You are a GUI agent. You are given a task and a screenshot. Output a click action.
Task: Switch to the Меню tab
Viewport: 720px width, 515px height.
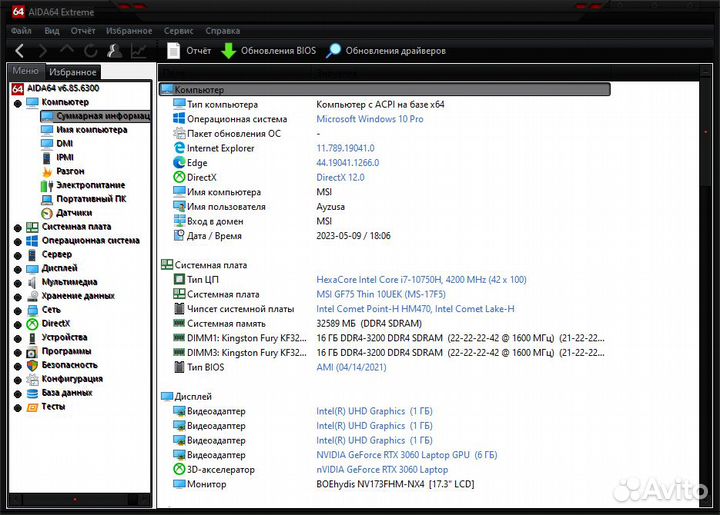26,71
